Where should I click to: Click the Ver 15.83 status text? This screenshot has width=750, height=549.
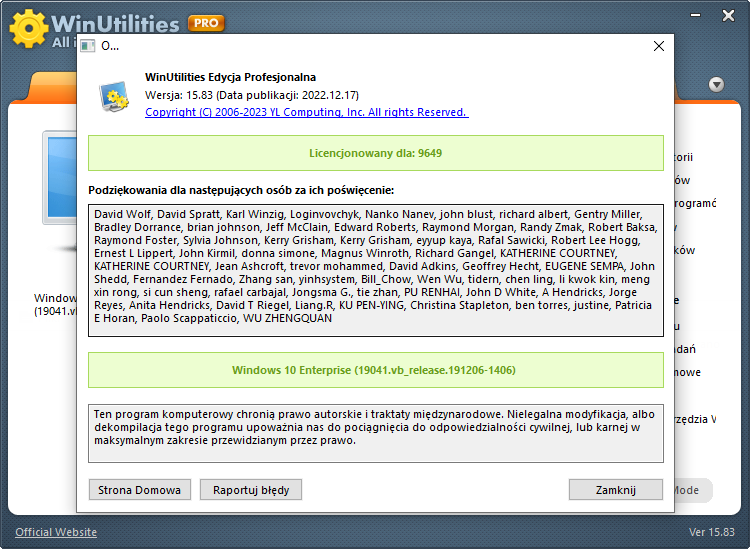[711, 532]
